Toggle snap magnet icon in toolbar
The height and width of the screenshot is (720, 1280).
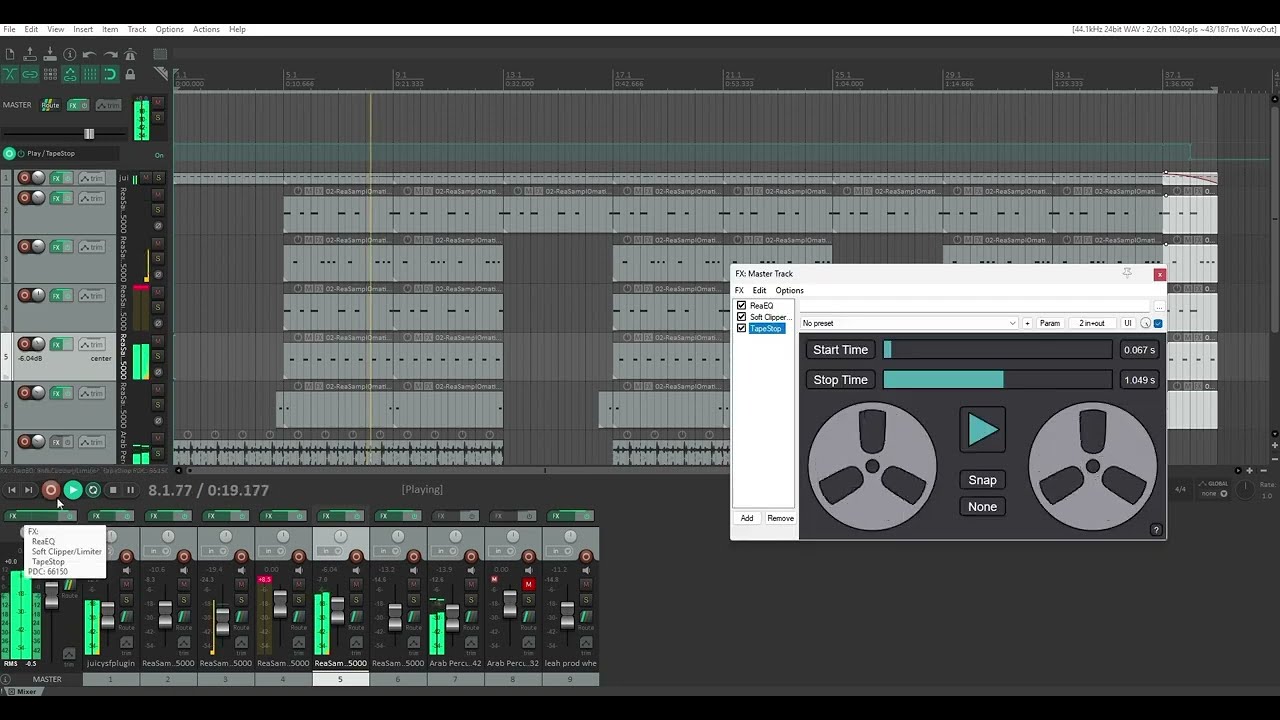tap(109, 74)
